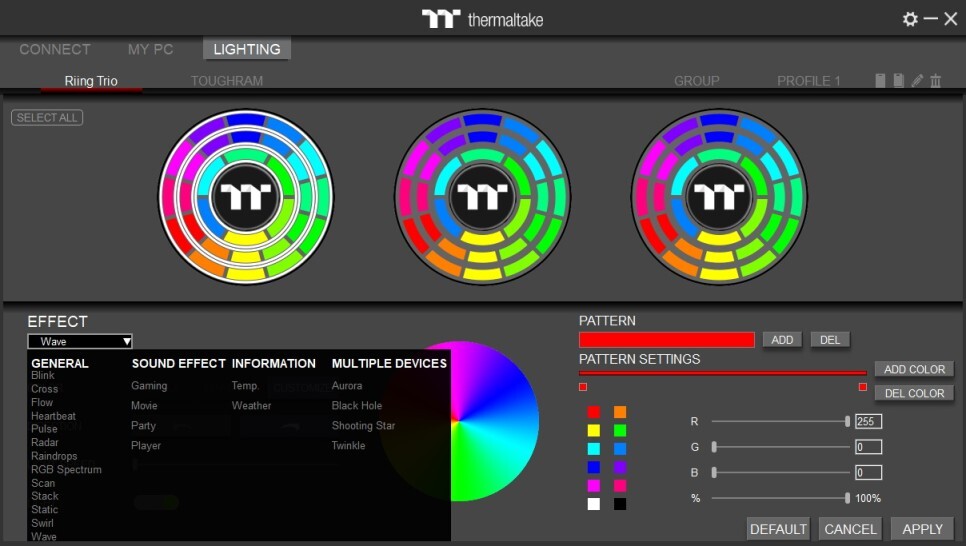
Task: Select the Aurora multiple-device effect
Action: [347, 386]
